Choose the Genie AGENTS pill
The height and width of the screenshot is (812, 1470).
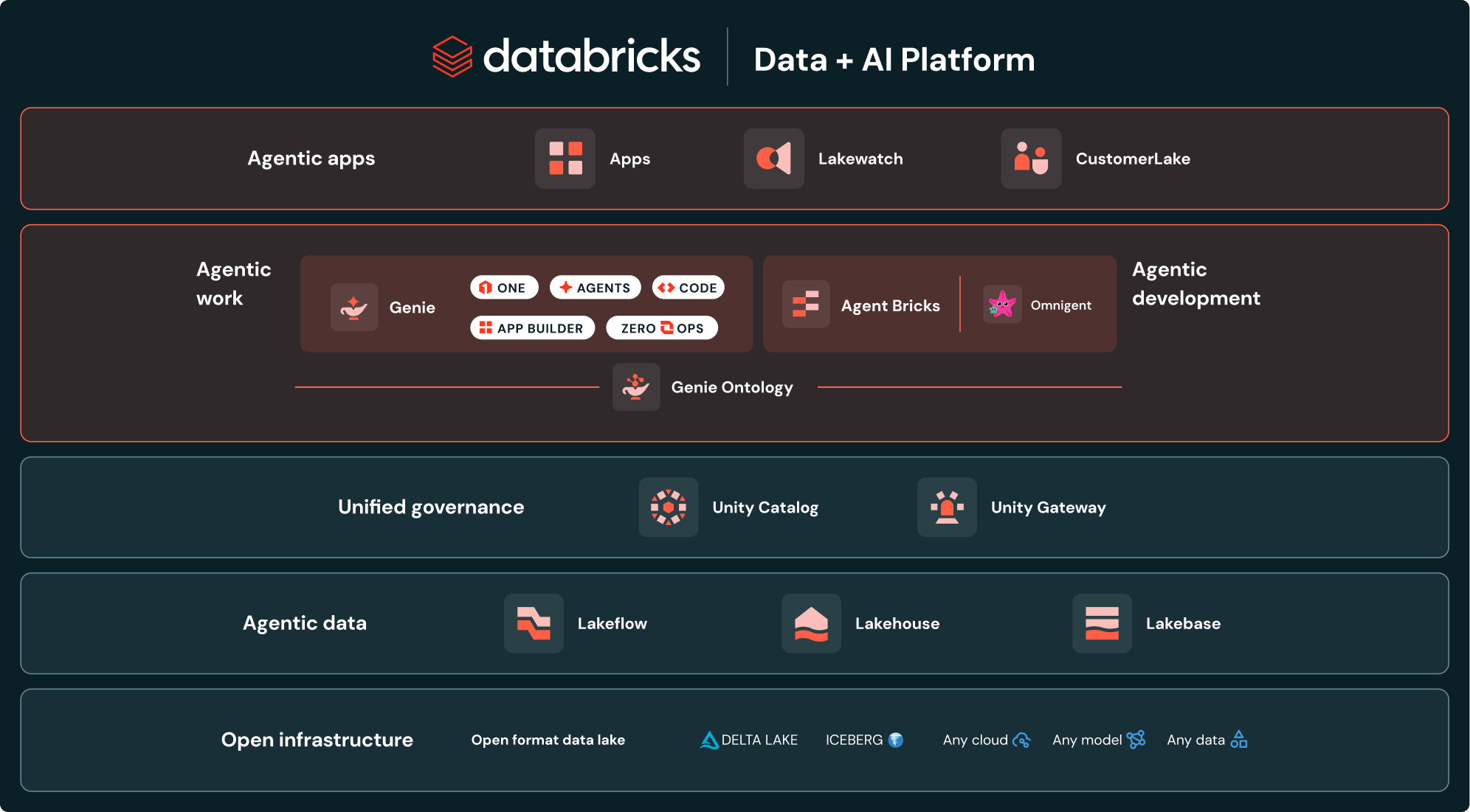click(595, 288)
